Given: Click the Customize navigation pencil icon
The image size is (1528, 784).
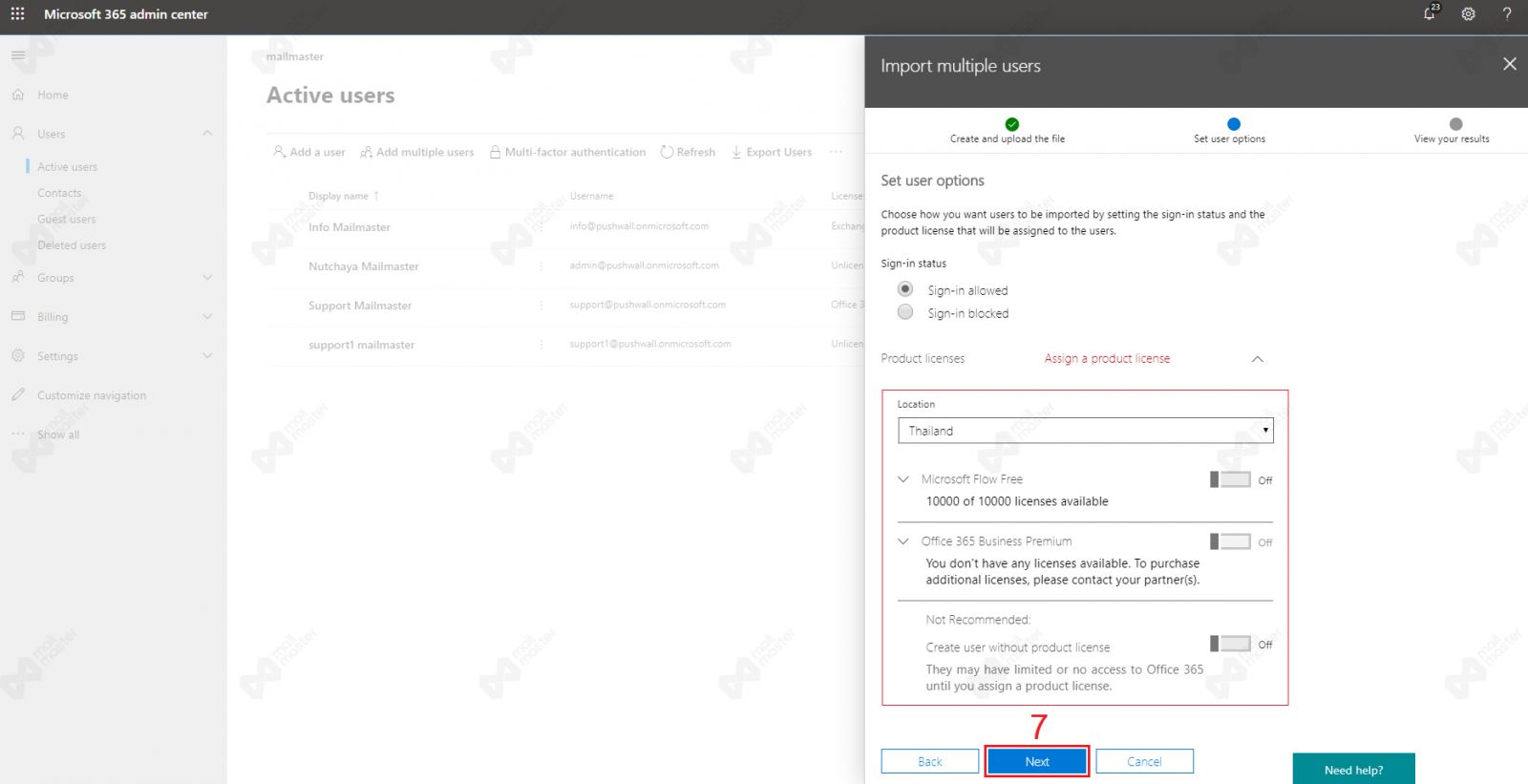Looking at the screenshot, I should click(x=18, y=394).
